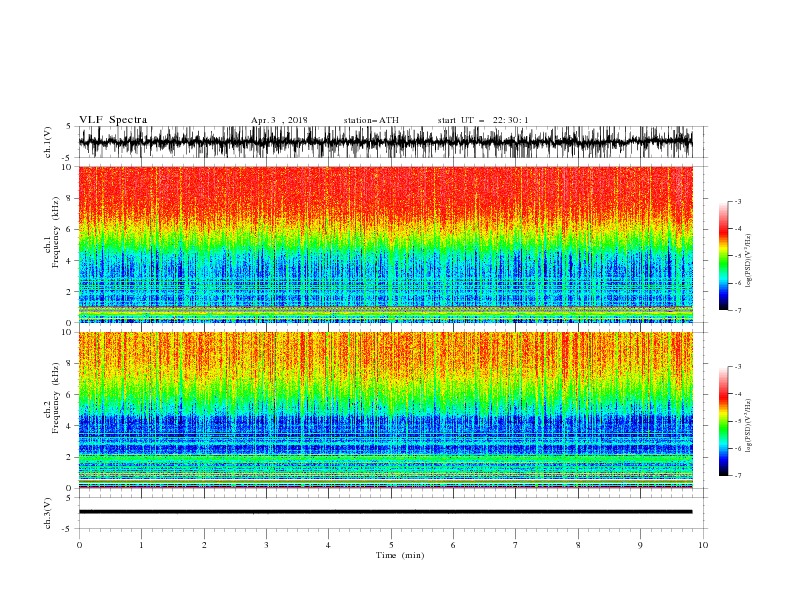This screenshot has width=792, height=612.
Task: Select the date text "Apr. 3, 2018"
Action: pyautogui.click(x=279, y=120)
